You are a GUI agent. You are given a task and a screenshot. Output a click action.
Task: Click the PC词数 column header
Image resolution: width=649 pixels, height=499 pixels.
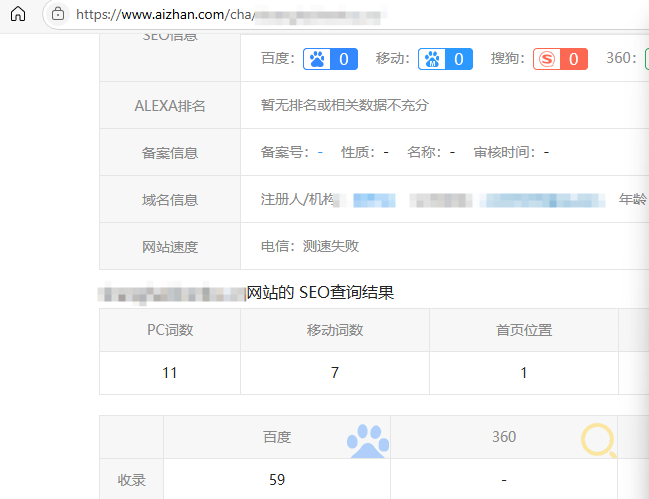[170, 330]
